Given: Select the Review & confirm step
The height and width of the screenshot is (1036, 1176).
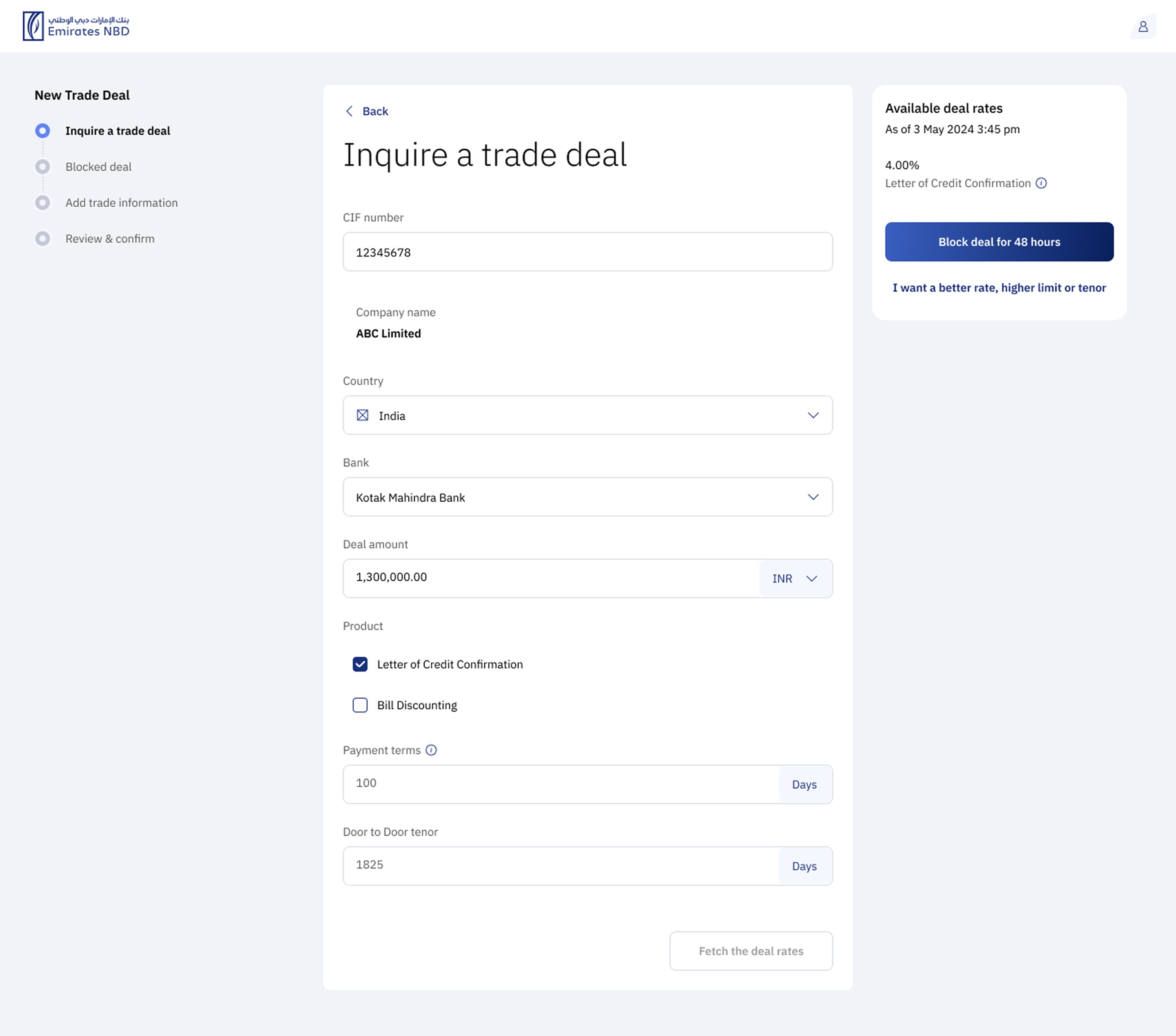Looking at the screenshot, I should coord(110,238).
